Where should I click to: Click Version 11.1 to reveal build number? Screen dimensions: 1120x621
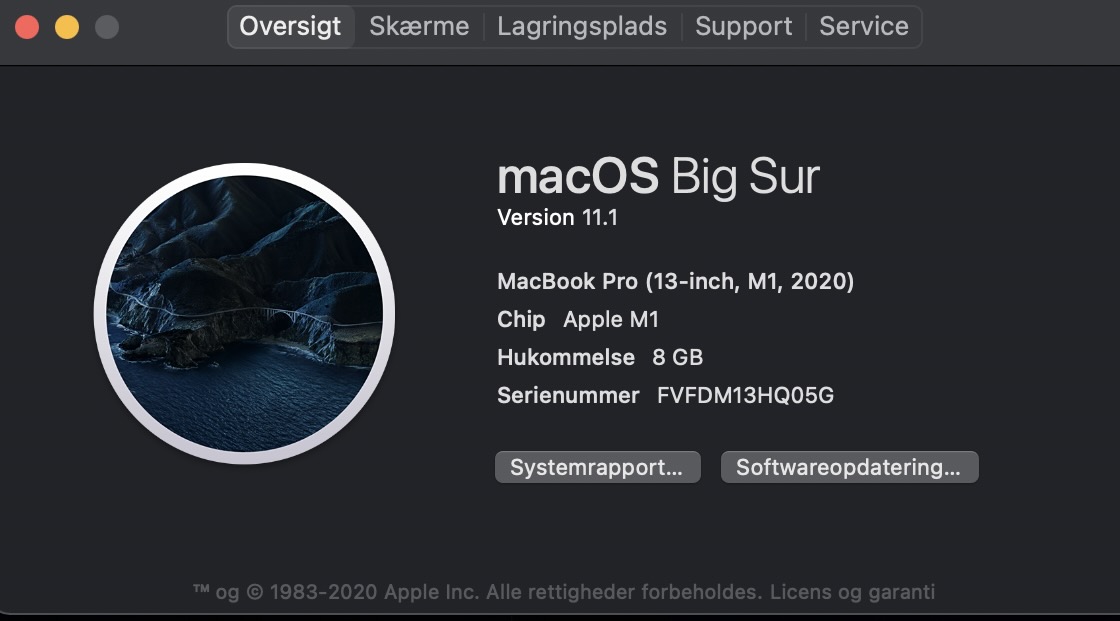[557, 217]
